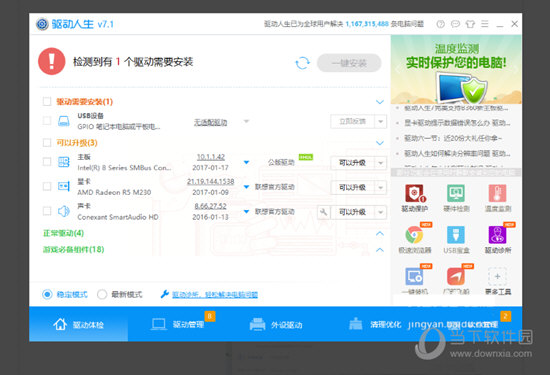This screenshot has width=550, height=375.
Task: Click the red warning exclamation icon
Action: 52,61
